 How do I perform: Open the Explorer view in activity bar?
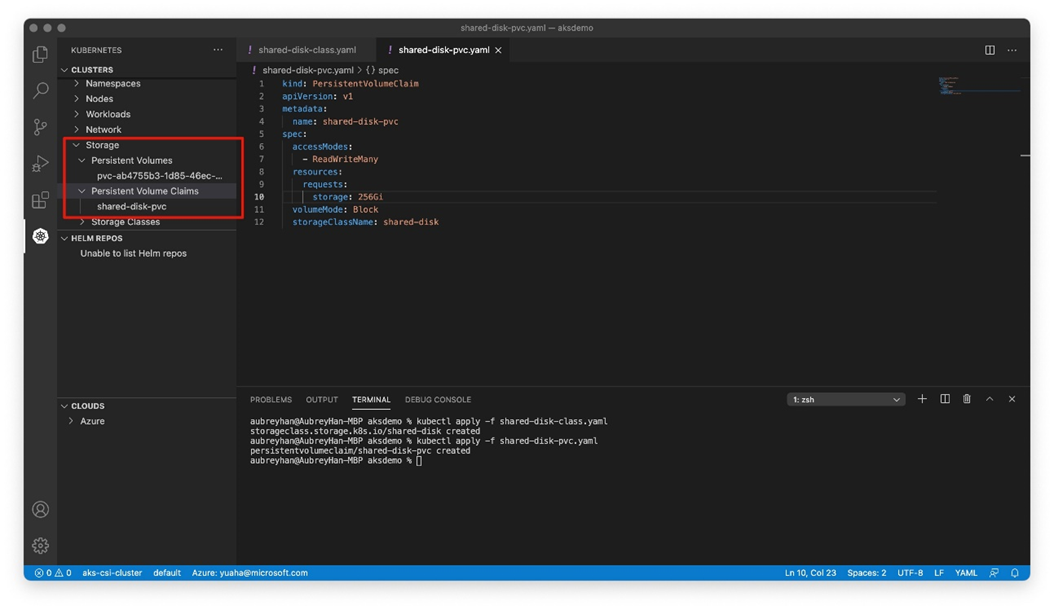coord(40,54)
